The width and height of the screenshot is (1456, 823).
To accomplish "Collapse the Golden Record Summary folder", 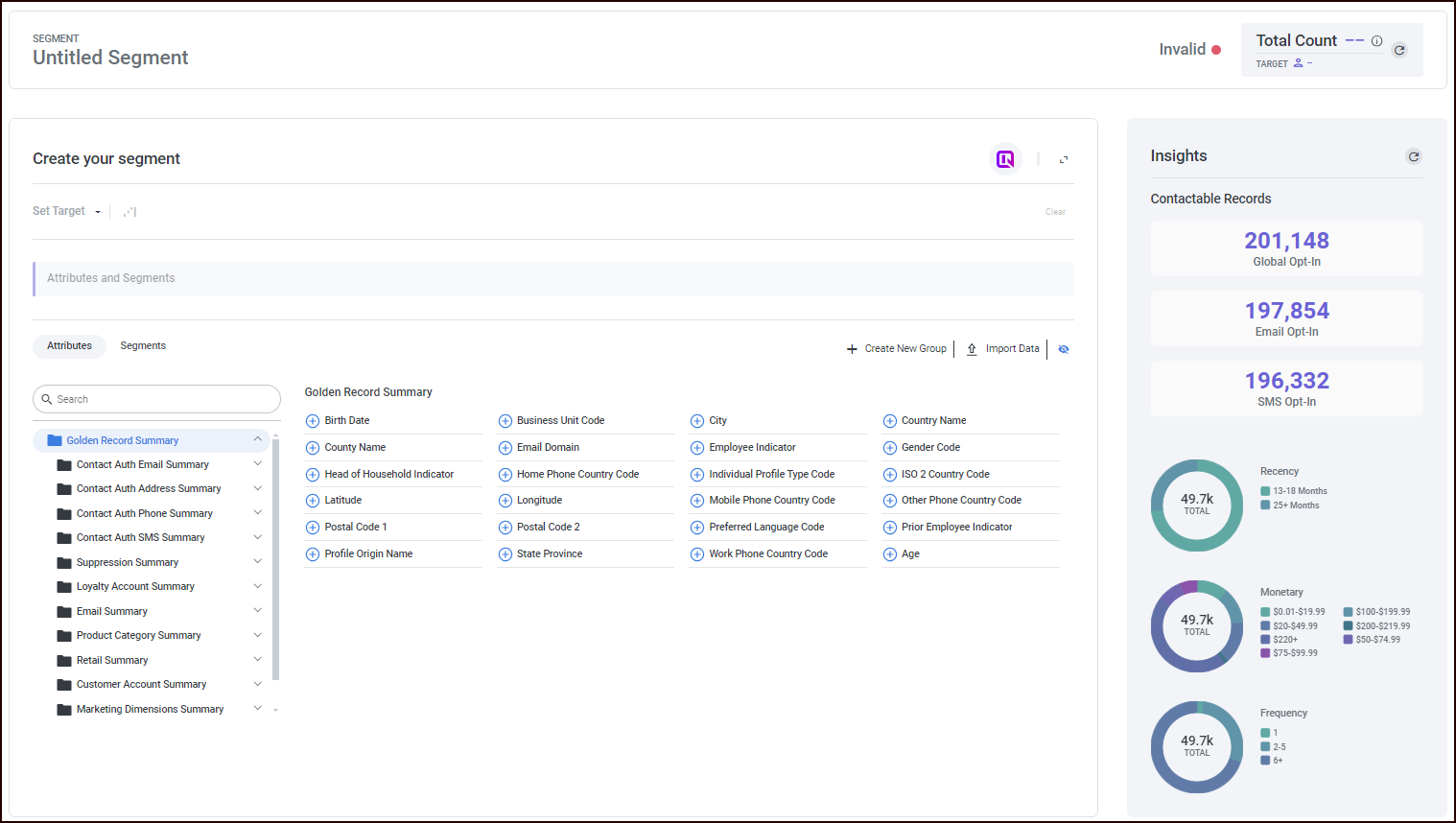I will click(257, 438).
